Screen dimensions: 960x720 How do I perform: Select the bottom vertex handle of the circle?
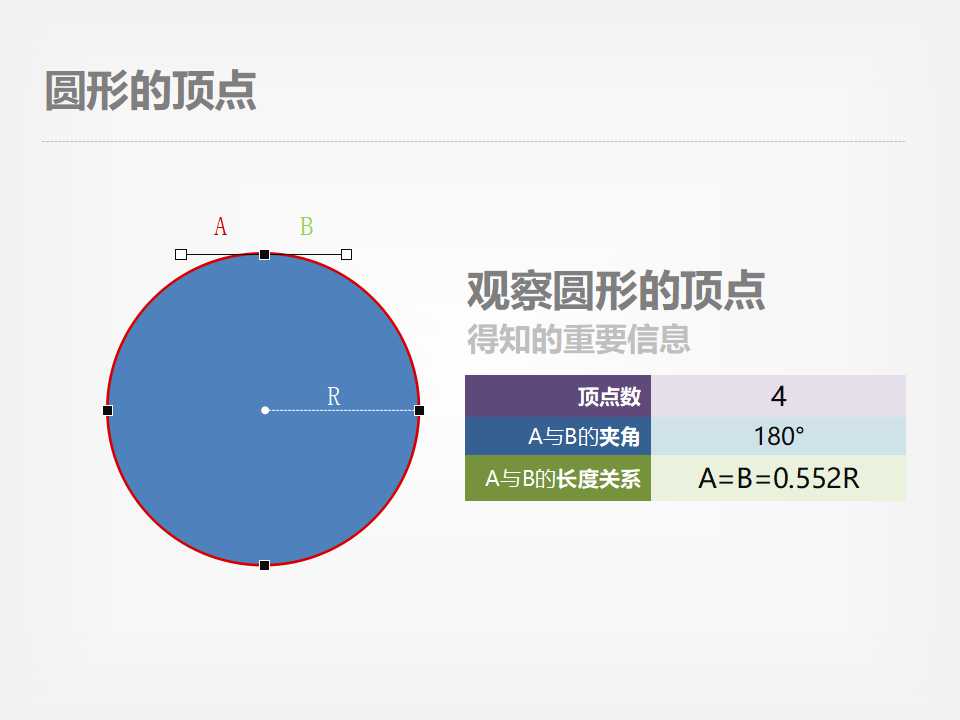click(264, 564)
